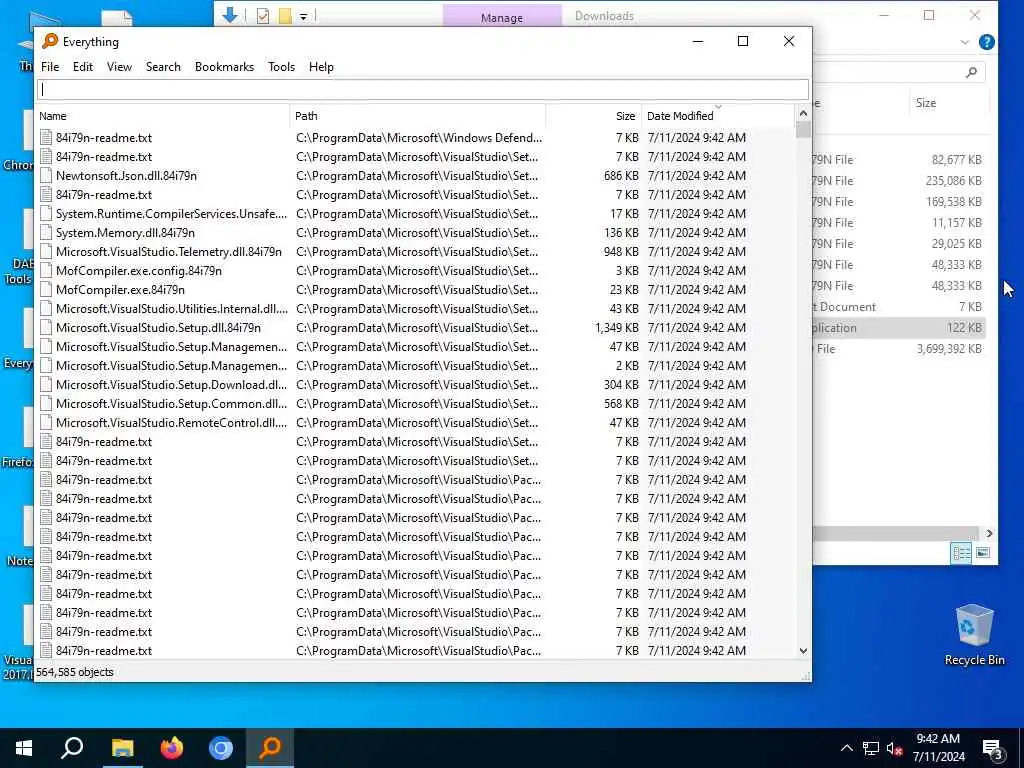
Task: Click the horizontal scroll right arrow in Explorer
Action: coord(989,534)
